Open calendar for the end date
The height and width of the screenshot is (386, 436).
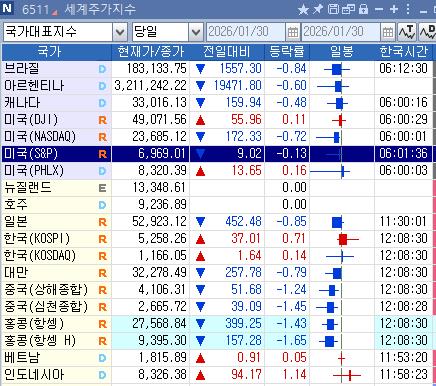coord(388,32)
